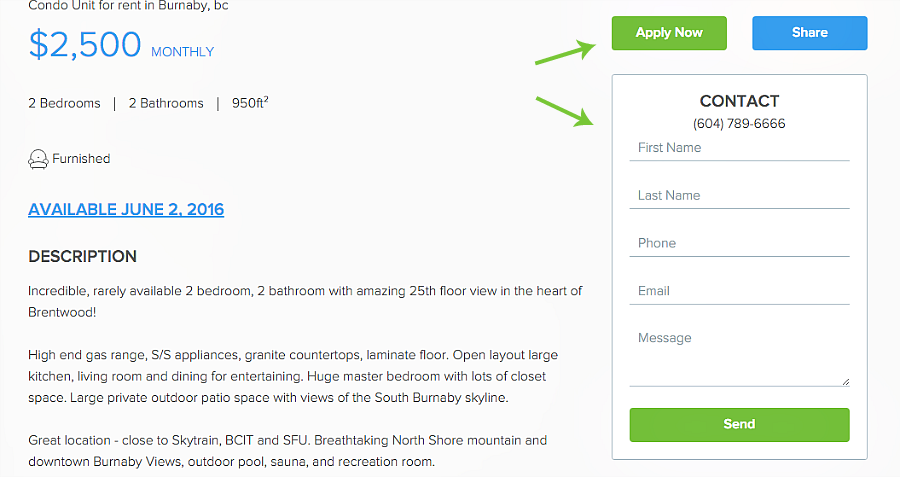
Task: Click inside the Message text area
Action: (739, 356)
